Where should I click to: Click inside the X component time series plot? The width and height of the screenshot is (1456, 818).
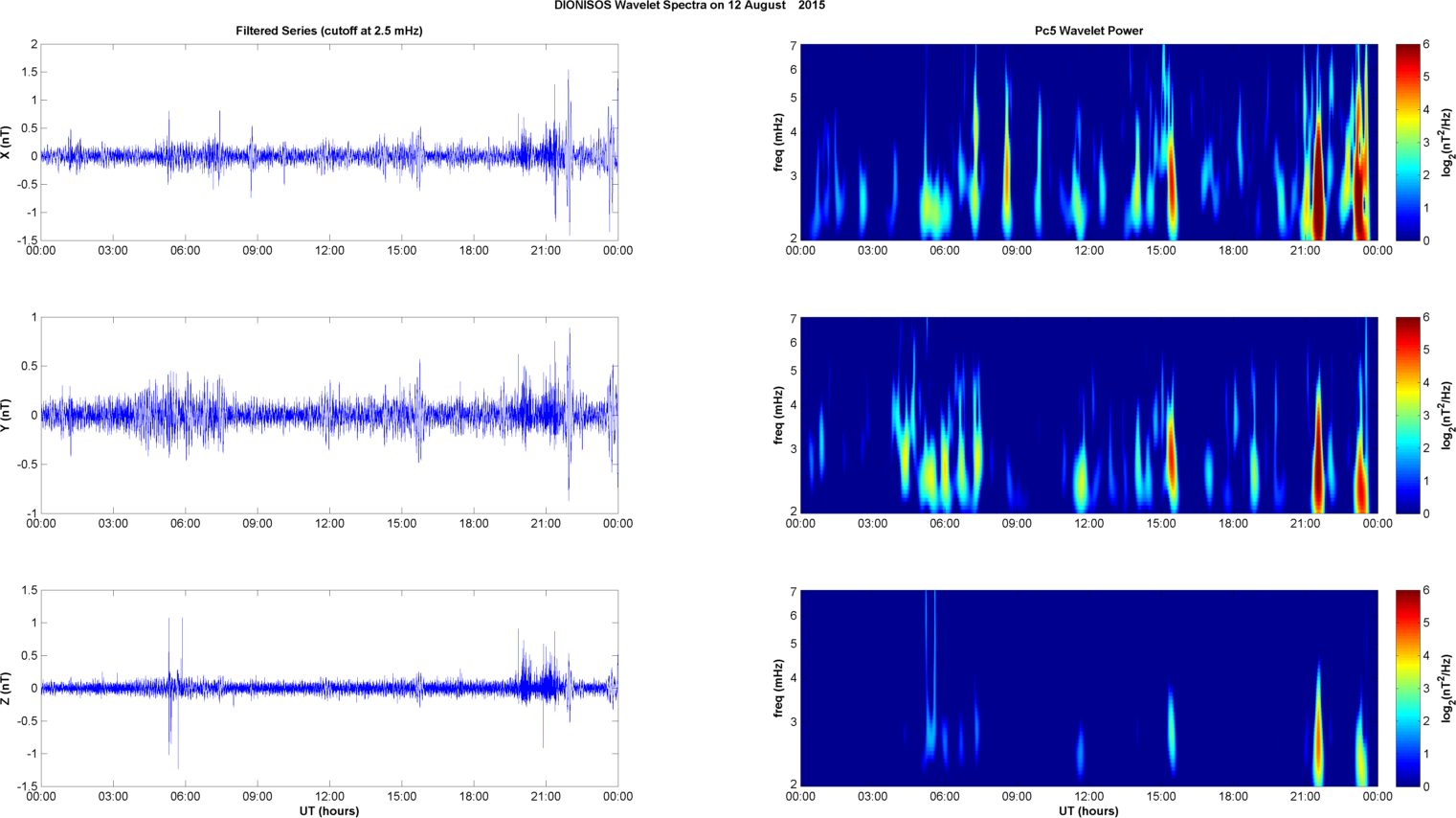(x=329, y=142)
